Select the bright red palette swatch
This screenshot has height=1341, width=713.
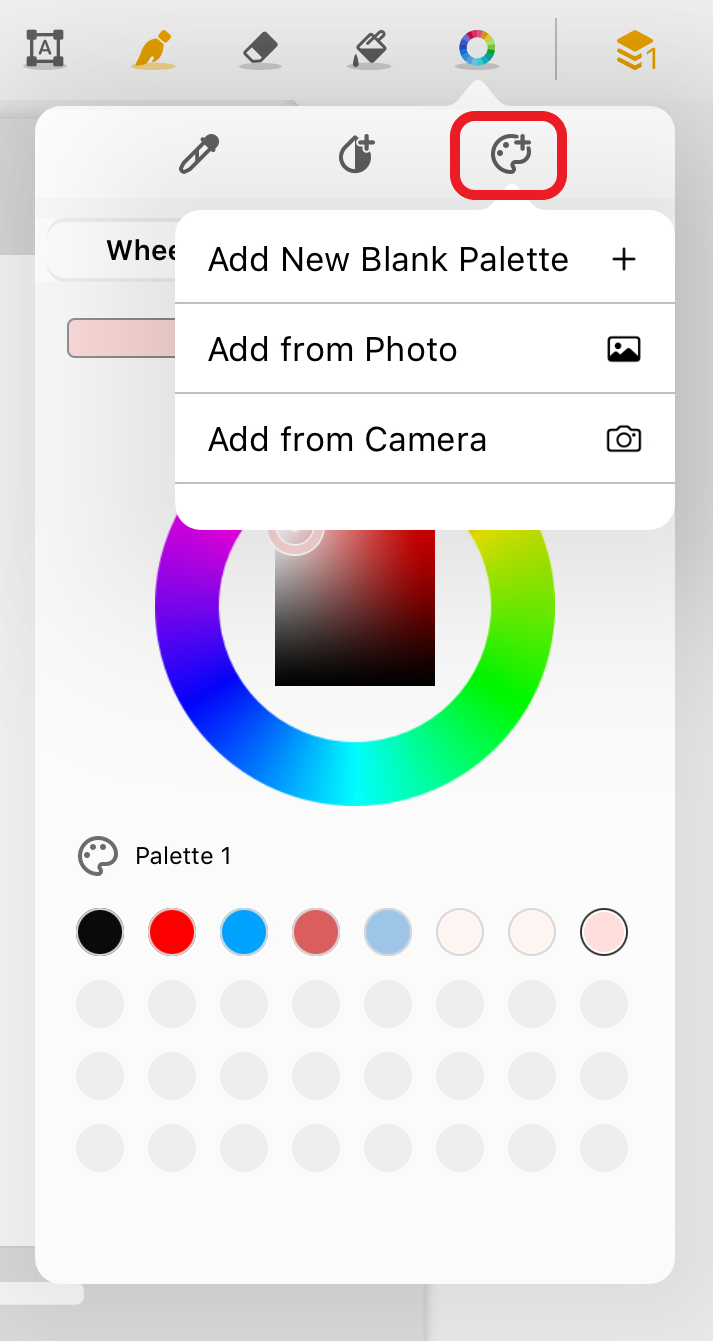(x=172, y=933)
